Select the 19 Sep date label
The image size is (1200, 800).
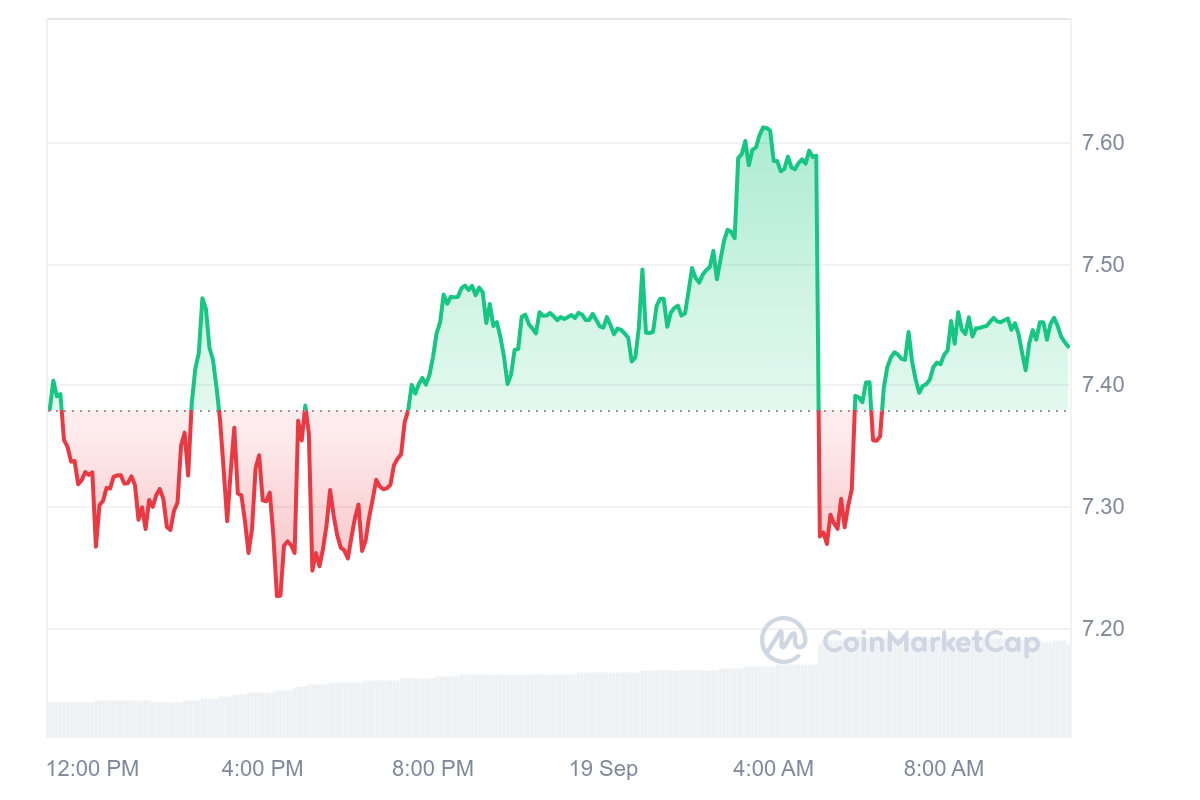604,769
